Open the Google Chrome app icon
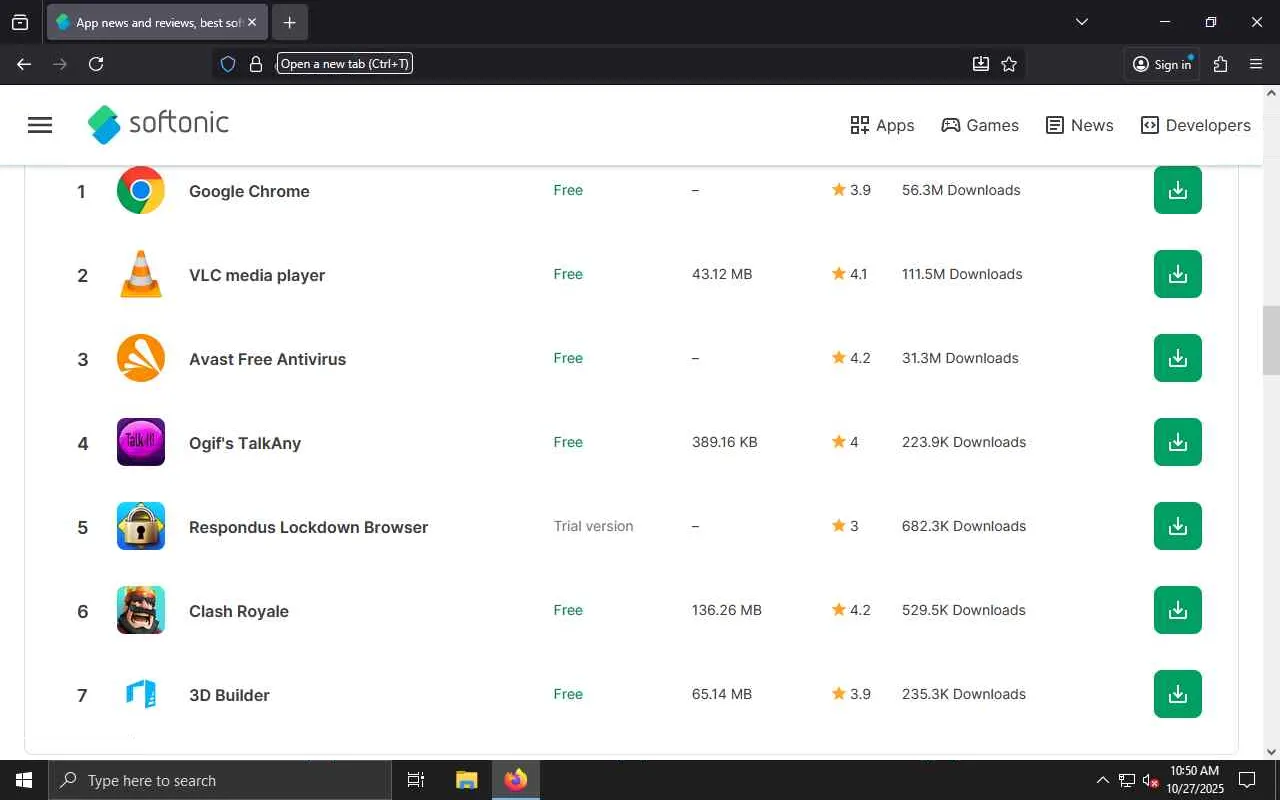Image resolution: width=1280 pixels, height=800 pixels. (141, 190)
